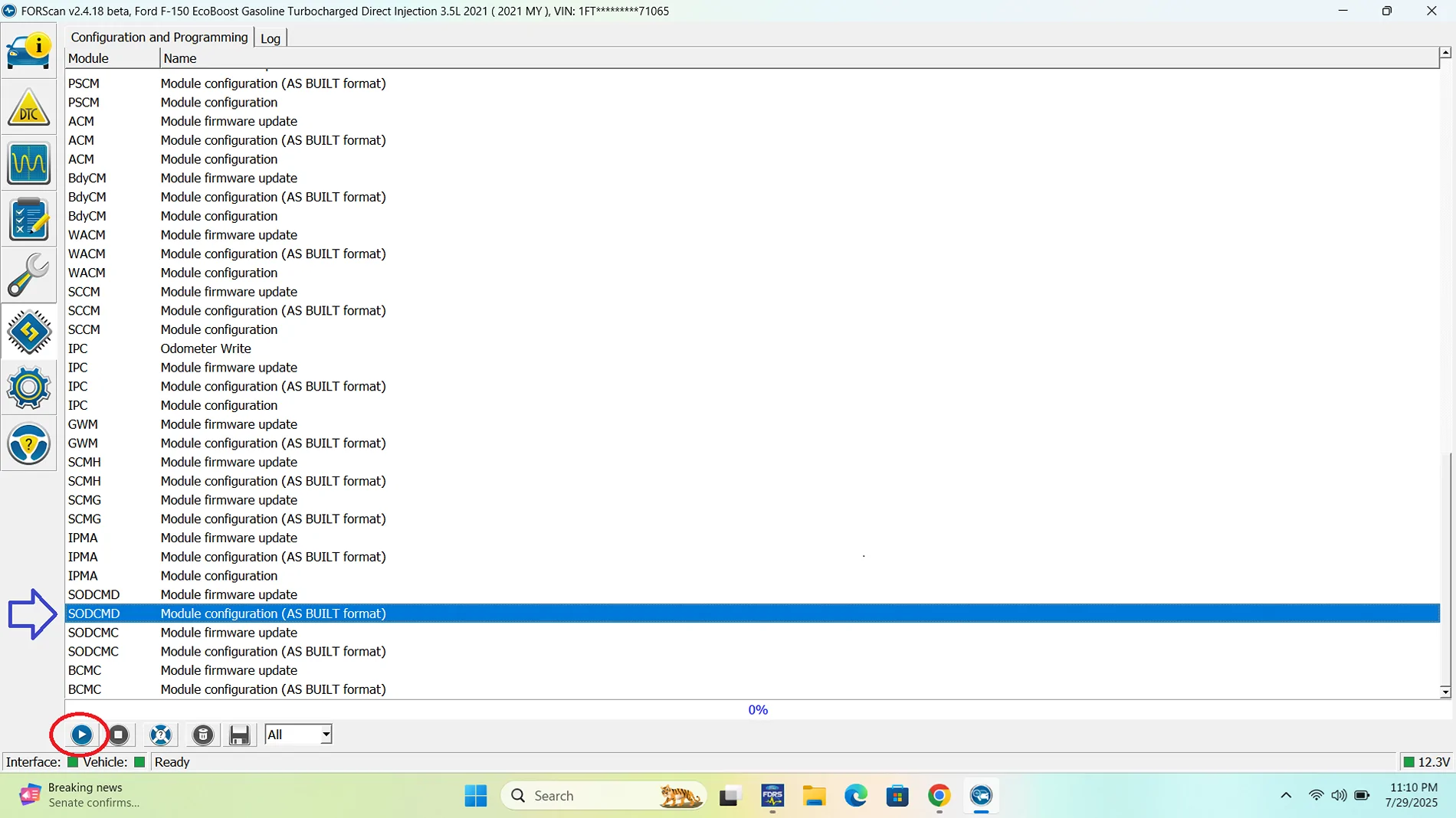Select BCMC Module configuration (AS BUILT format) row

click(x=752, y=689)
